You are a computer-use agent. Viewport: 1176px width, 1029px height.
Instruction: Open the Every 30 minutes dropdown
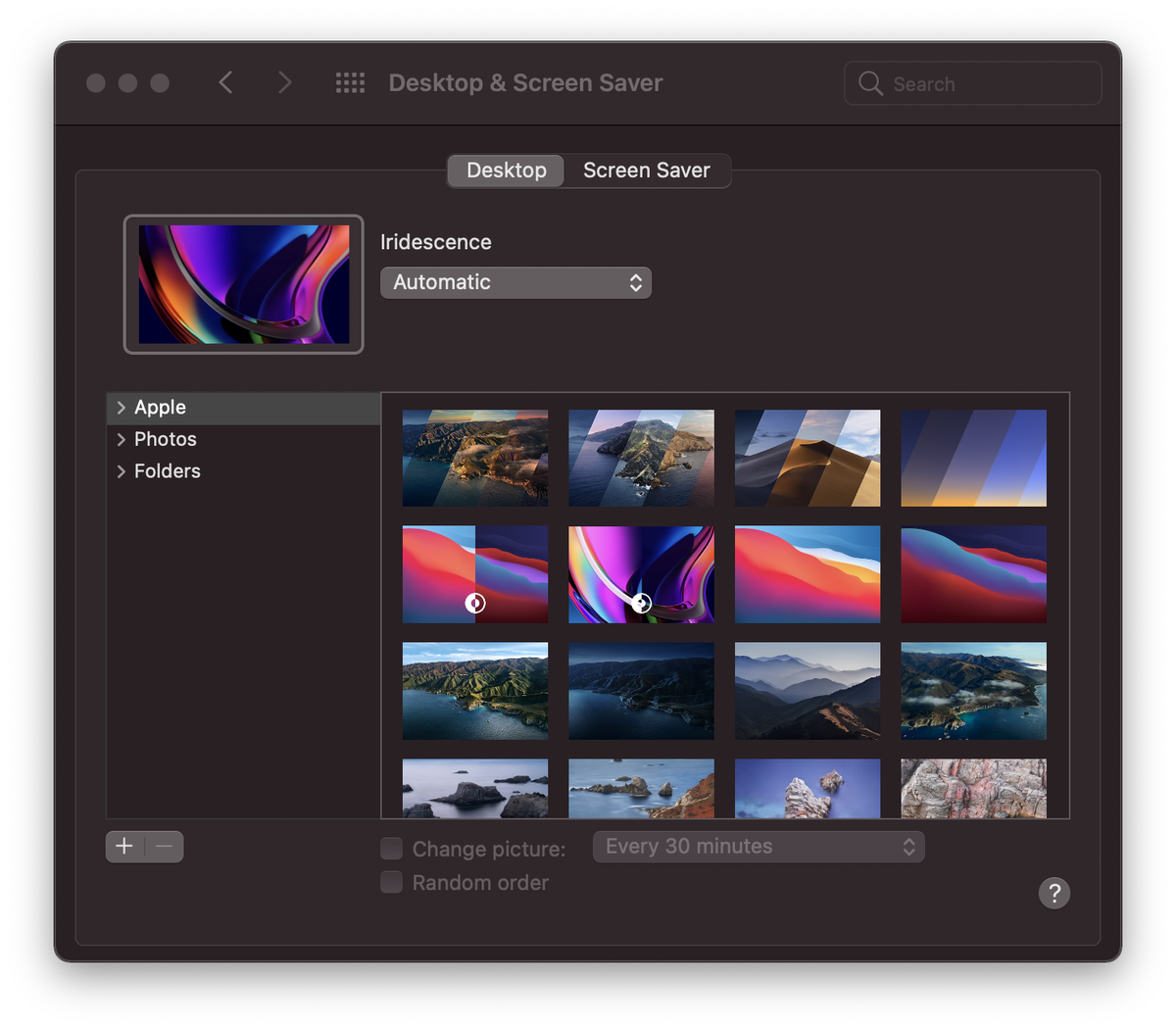tap(759, 847)
